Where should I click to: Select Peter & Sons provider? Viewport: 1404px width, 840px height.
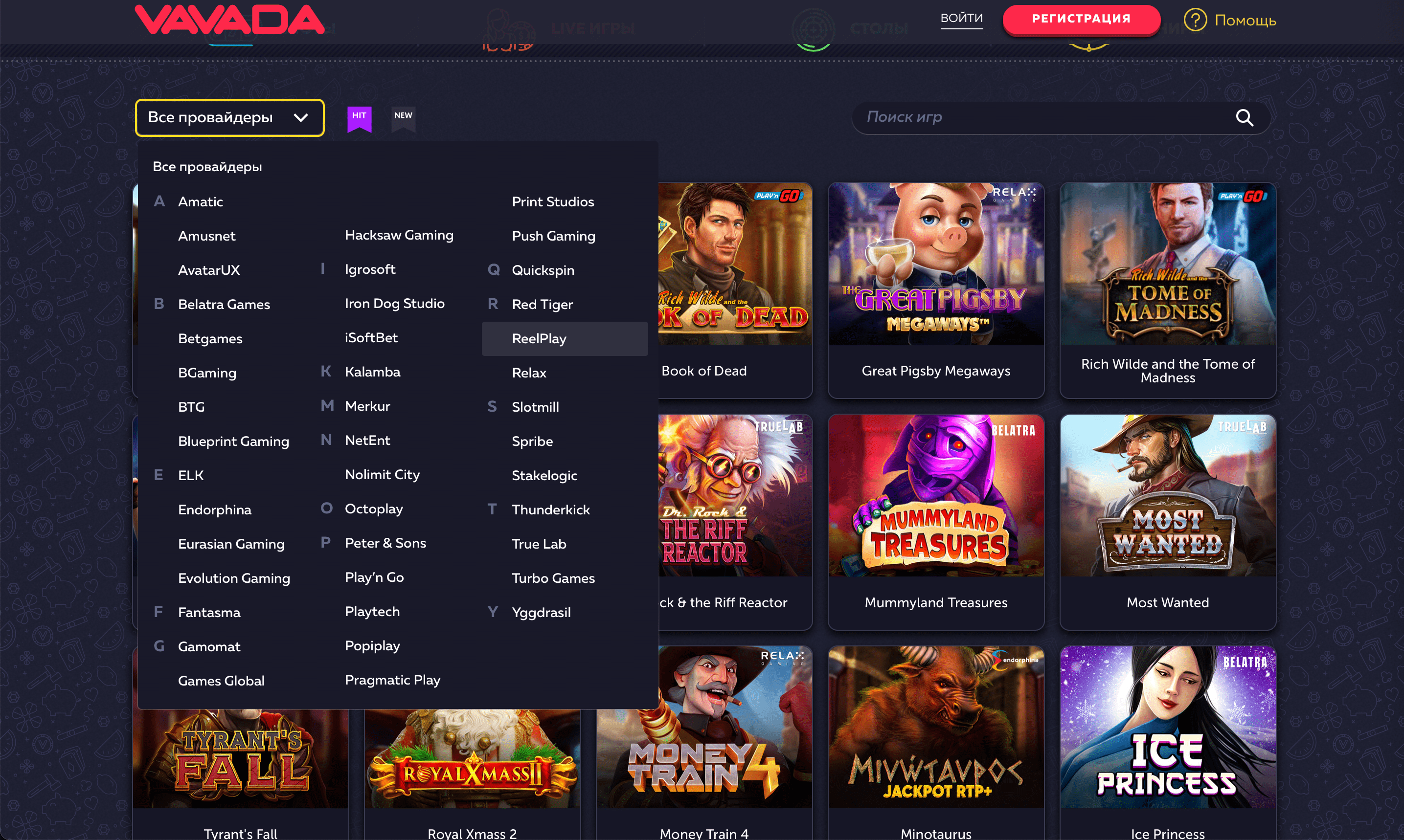tap(385, 543)
